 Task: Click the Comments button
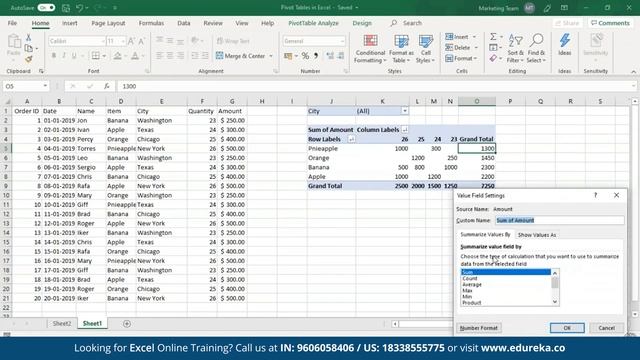click(x=610, y=23)
